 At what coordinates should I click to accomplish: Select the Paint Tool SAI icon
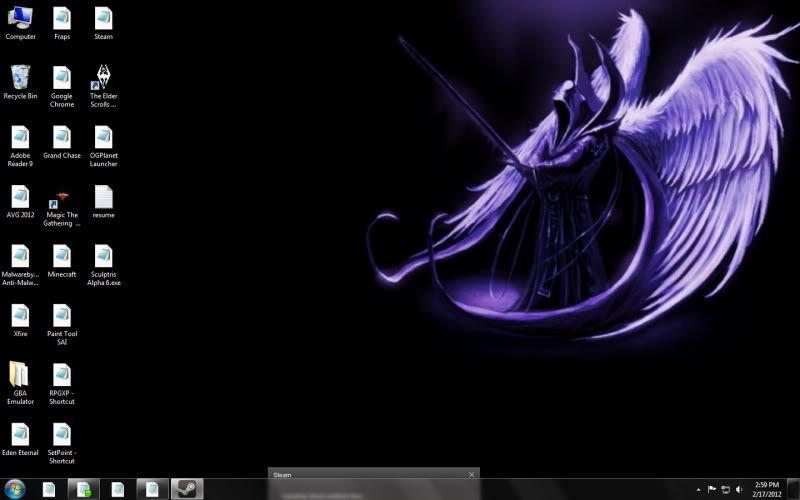62,324
